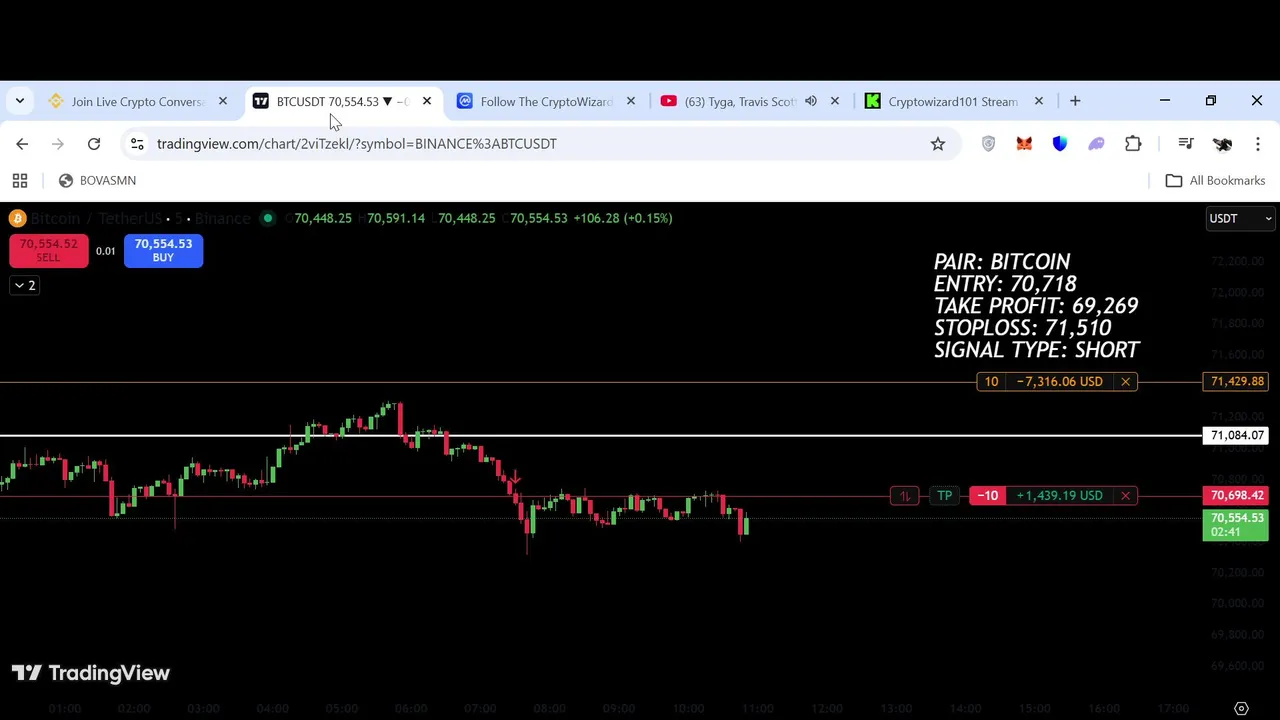
Task: Open the All Bookmarks folder
Action: click(x=1215, y=181)
